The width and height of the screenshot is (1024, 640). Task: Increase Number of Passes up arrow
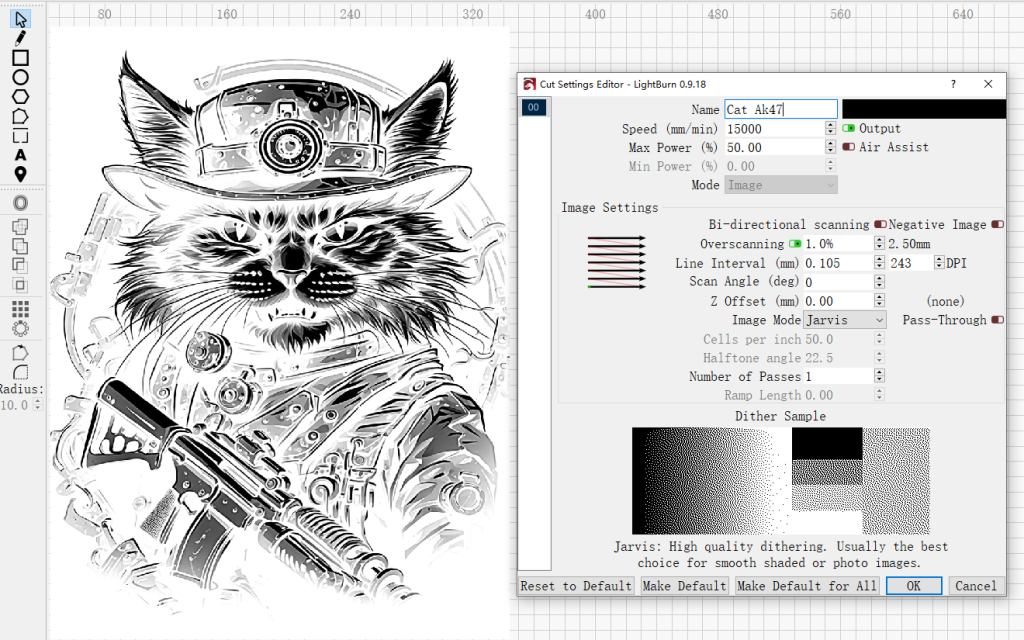[x=879, y=372]
